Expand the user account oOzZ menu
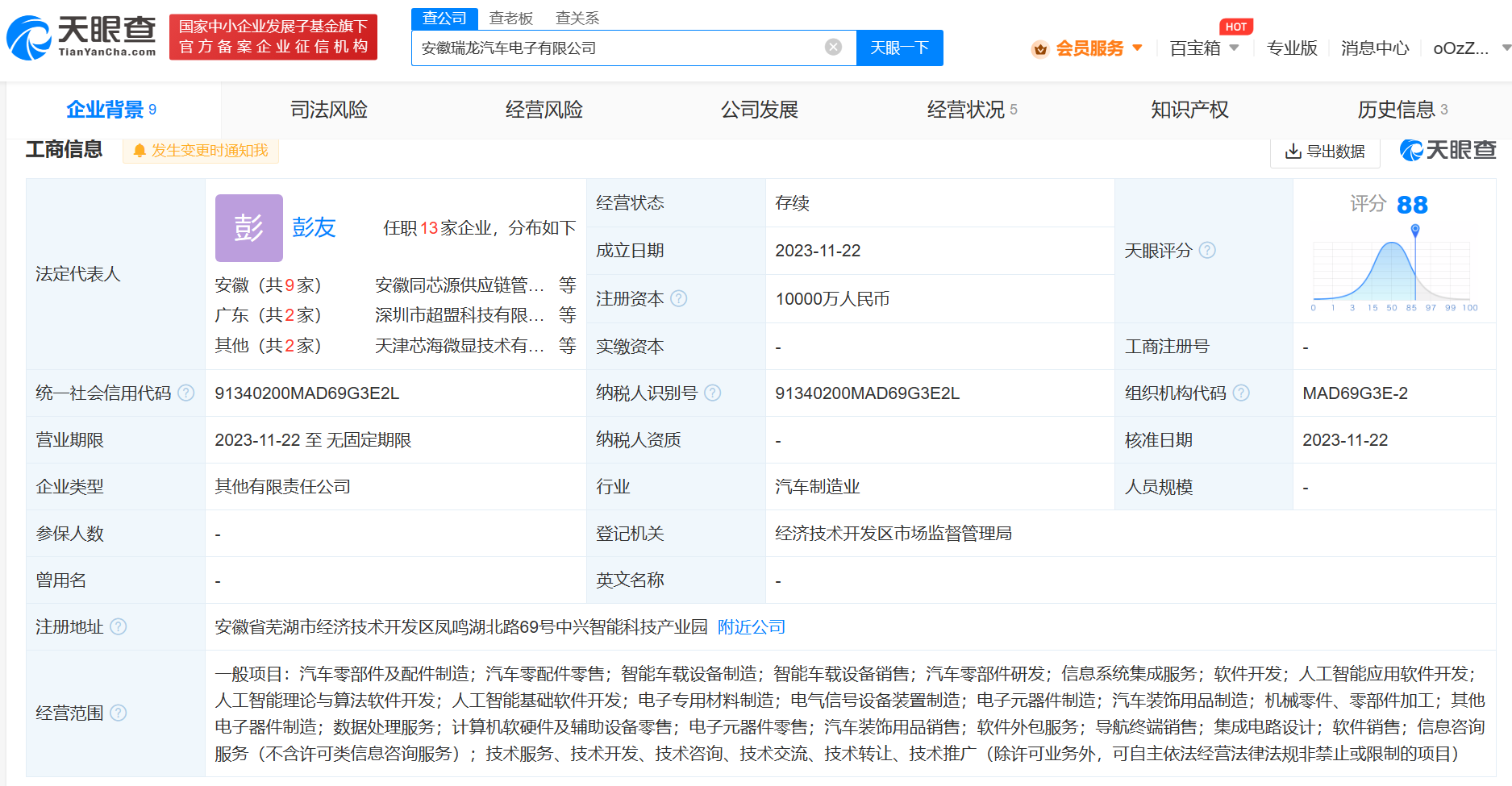This screenshot has width=1512, height=786. coord(1468,48)
